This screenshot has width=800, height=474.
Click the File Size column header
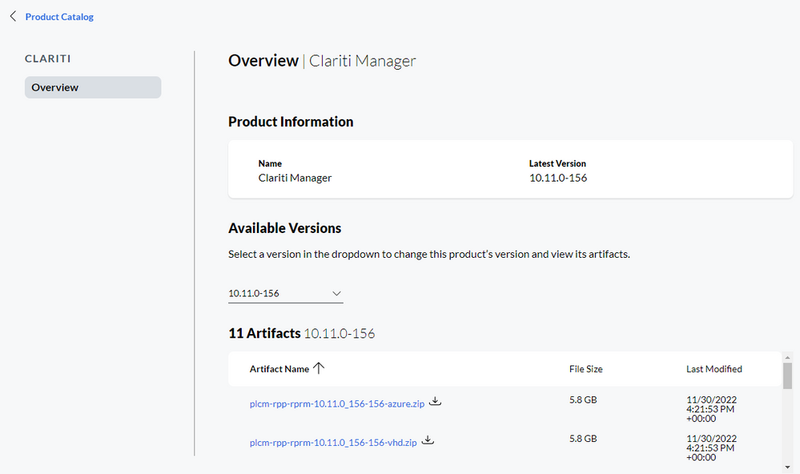[x=586, y=369]
